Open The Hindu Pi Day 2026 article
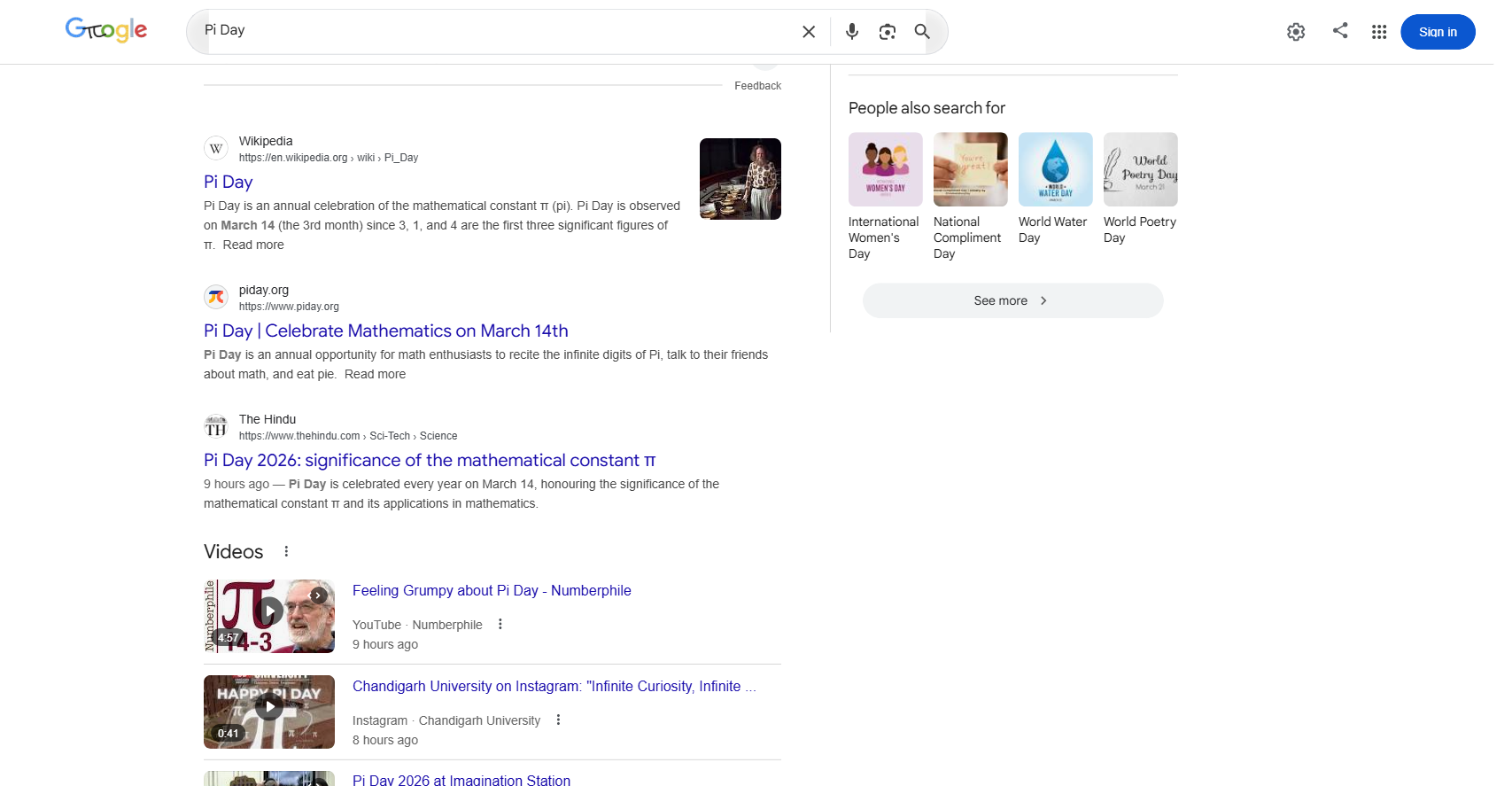Viewport: 1512px width, 786px height. point(430,460)
